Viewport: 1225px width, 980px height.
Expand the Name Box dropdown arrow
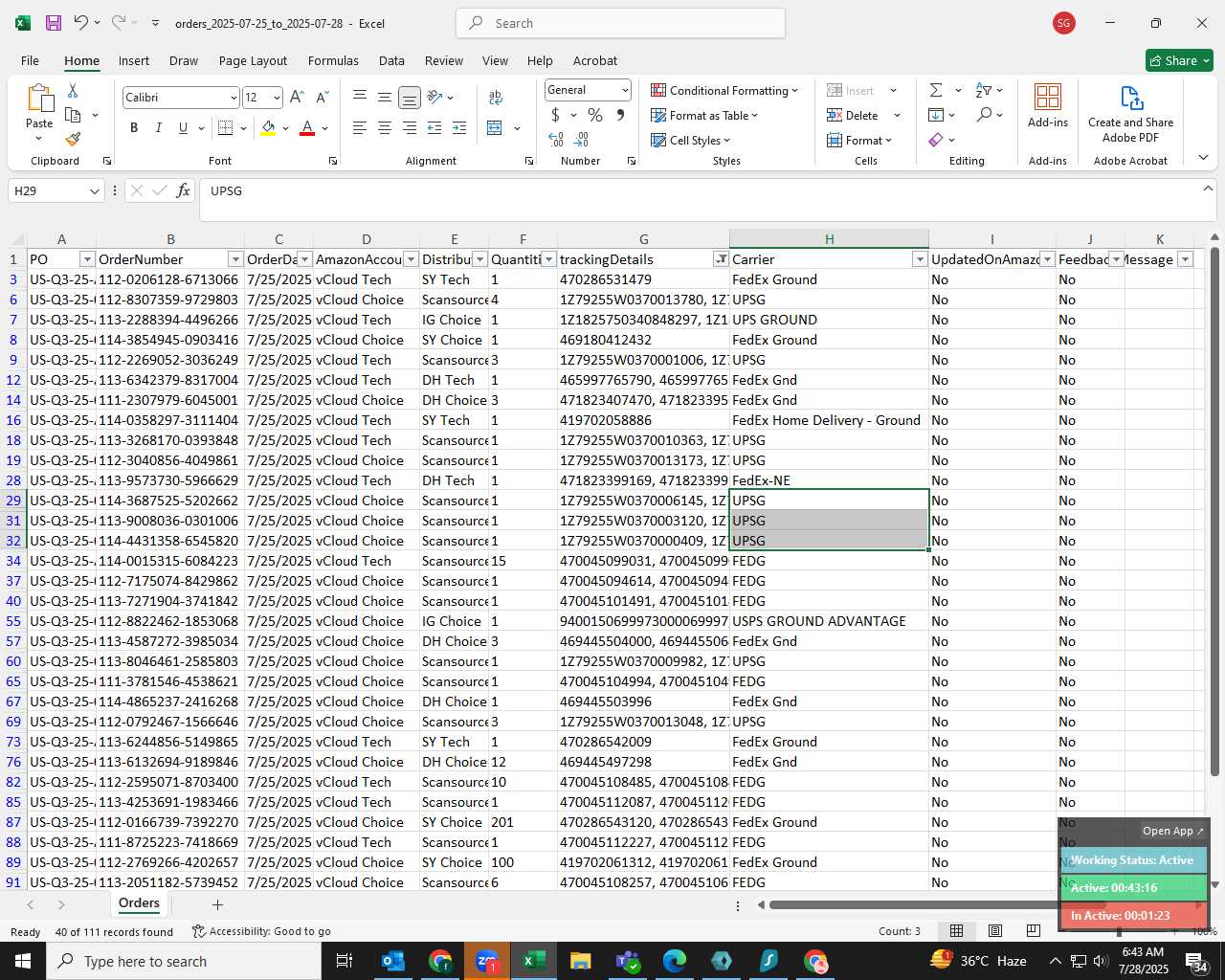tap(94, 191)
